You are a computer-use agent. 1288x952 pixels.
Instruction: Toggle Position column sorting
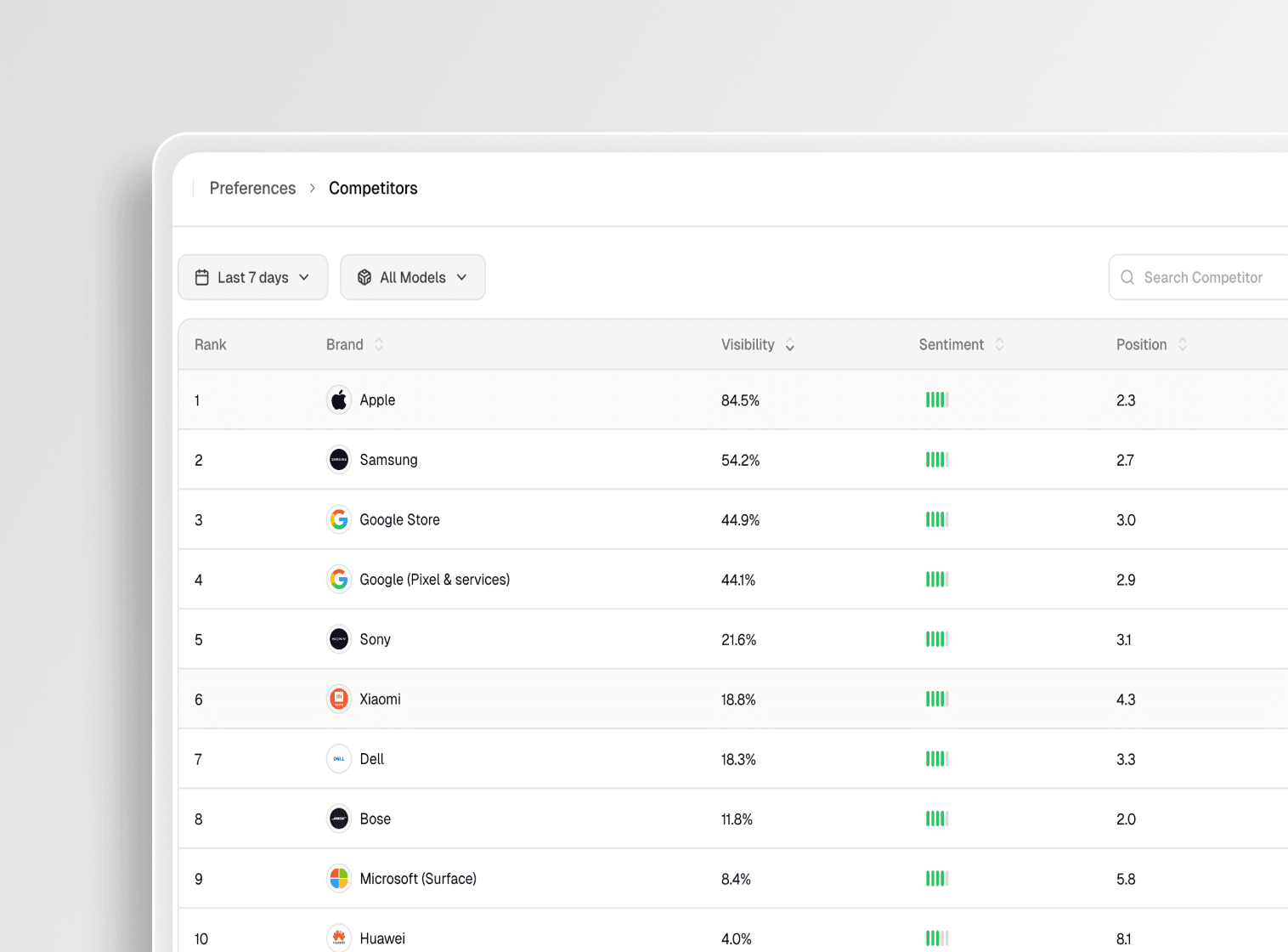click(x=1182, y=344)
